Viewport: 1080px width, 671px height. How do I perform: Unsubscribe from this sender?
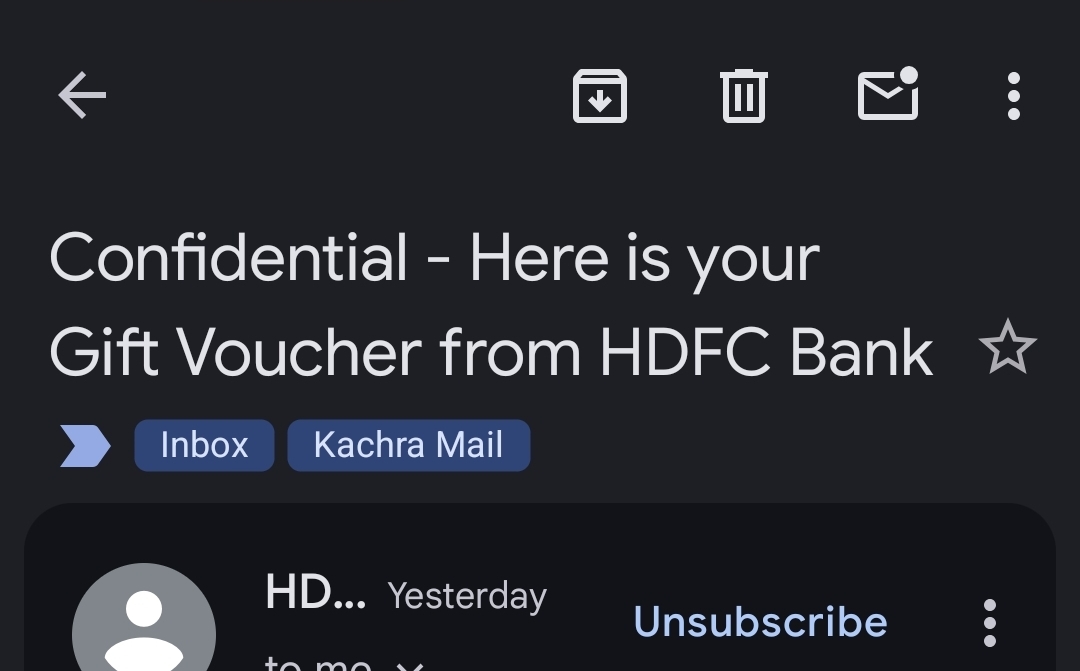pos(760,621)
